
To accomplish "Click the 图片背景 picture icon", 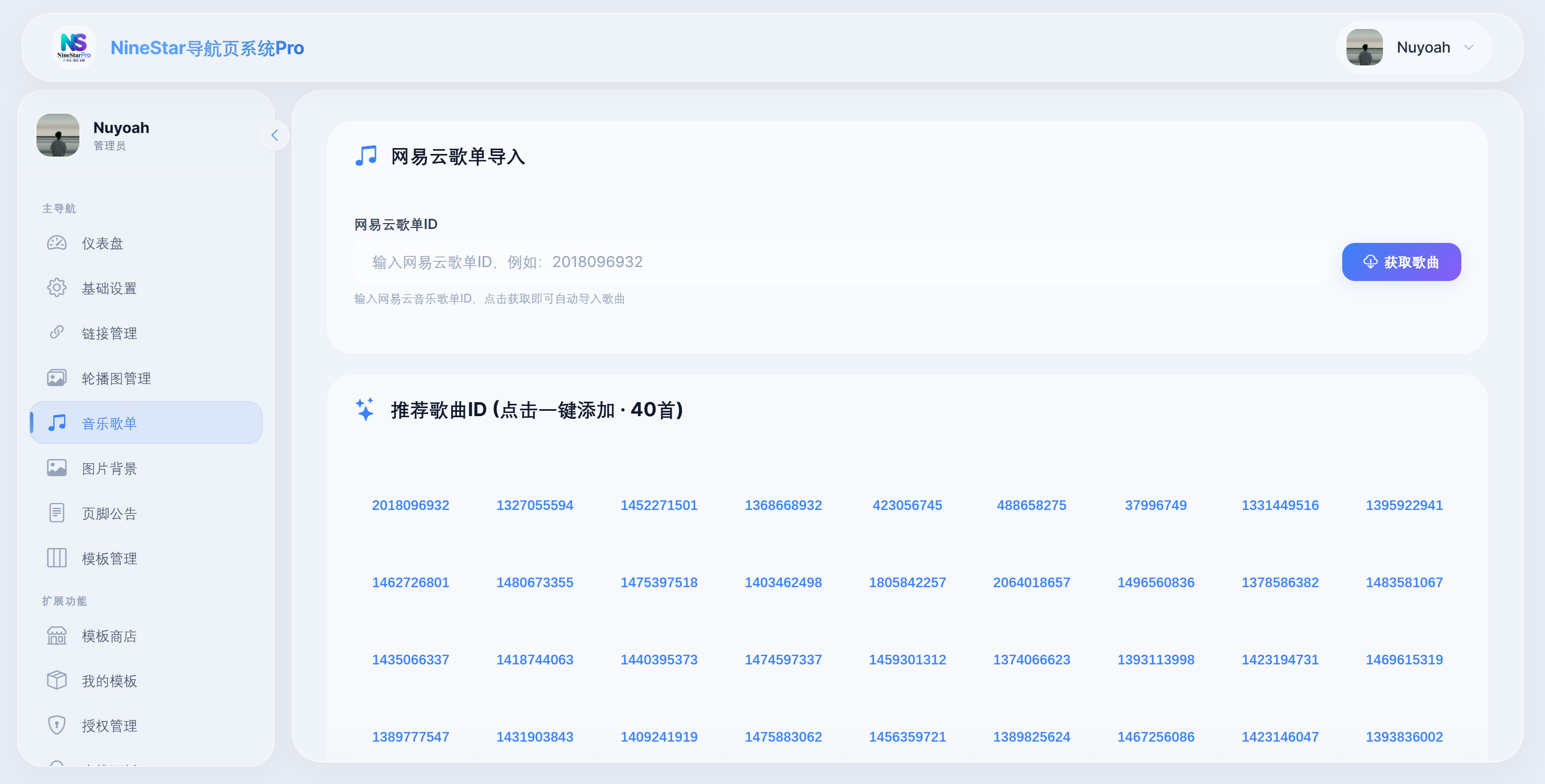I will [57, 468].
